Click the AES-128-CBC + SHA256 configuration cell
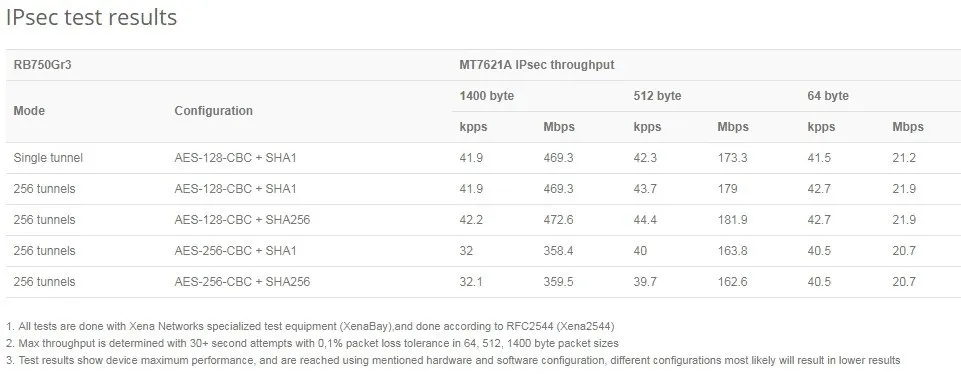 point(242,219)
